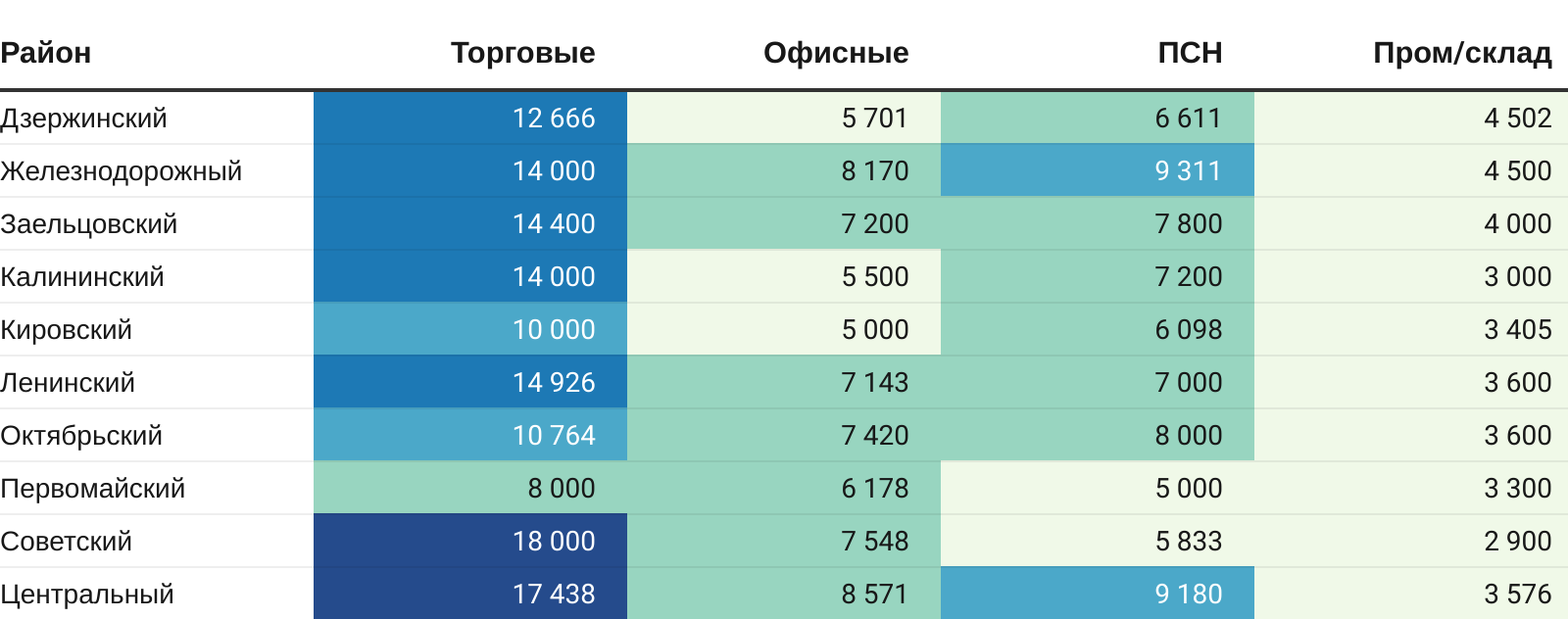Viewport: 1568px width, 619px height.
Task: Click the dark blue 18 000 cell
Action: click(554, 542)
